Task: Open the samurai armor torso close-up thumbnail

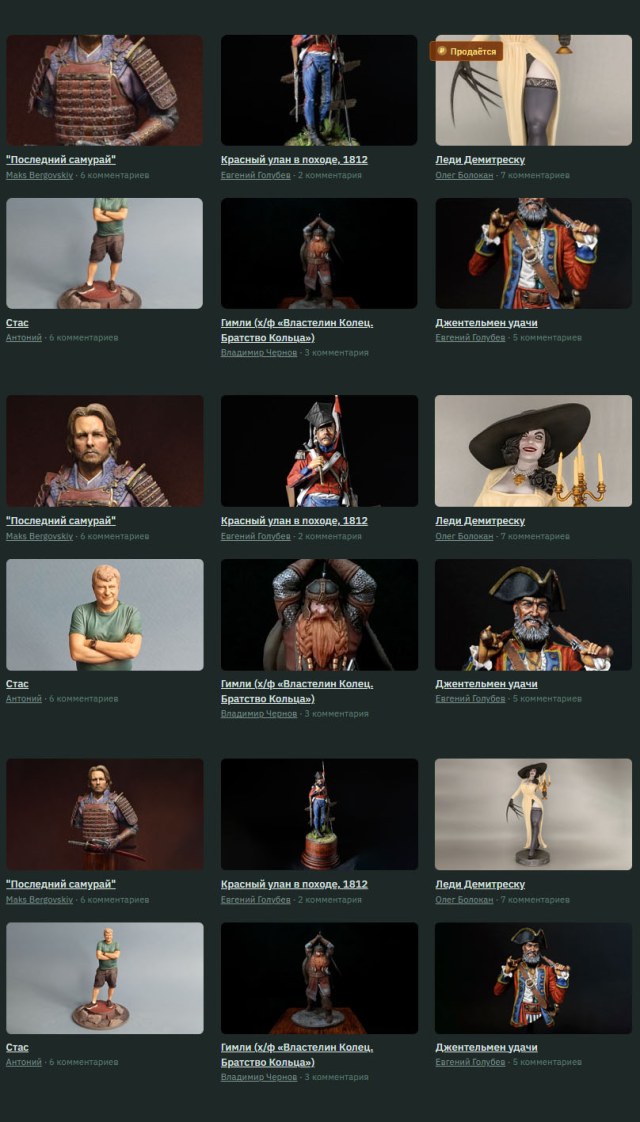Action: (105, 90)
